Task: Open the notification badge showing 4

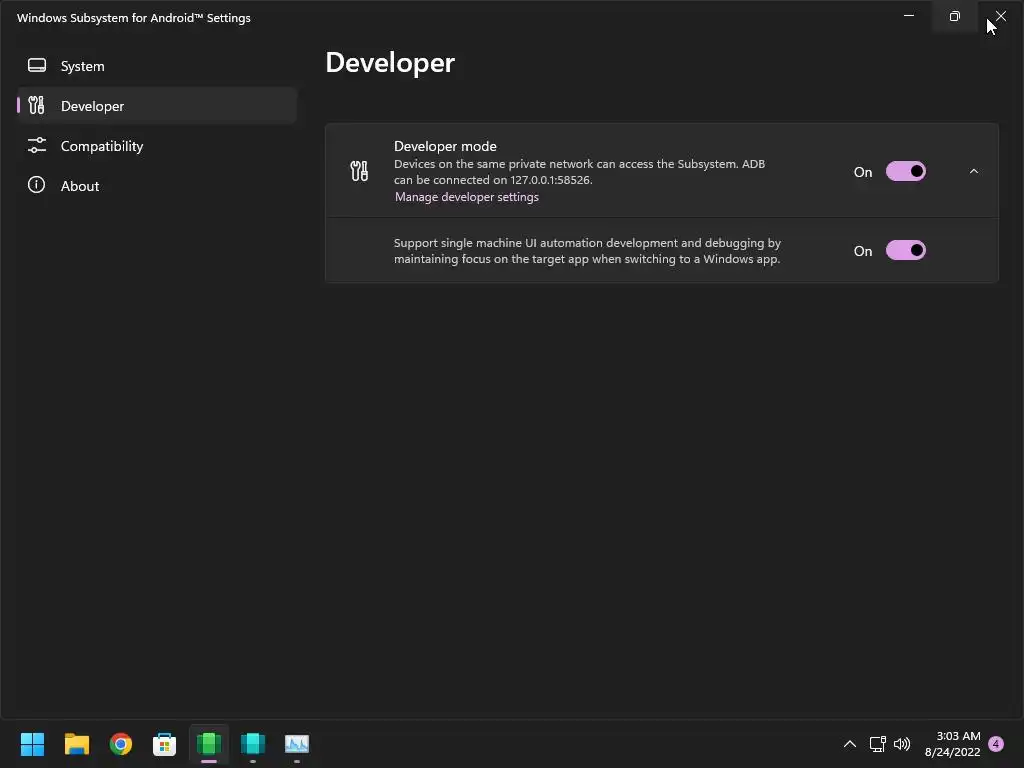Action: (996, 744)
